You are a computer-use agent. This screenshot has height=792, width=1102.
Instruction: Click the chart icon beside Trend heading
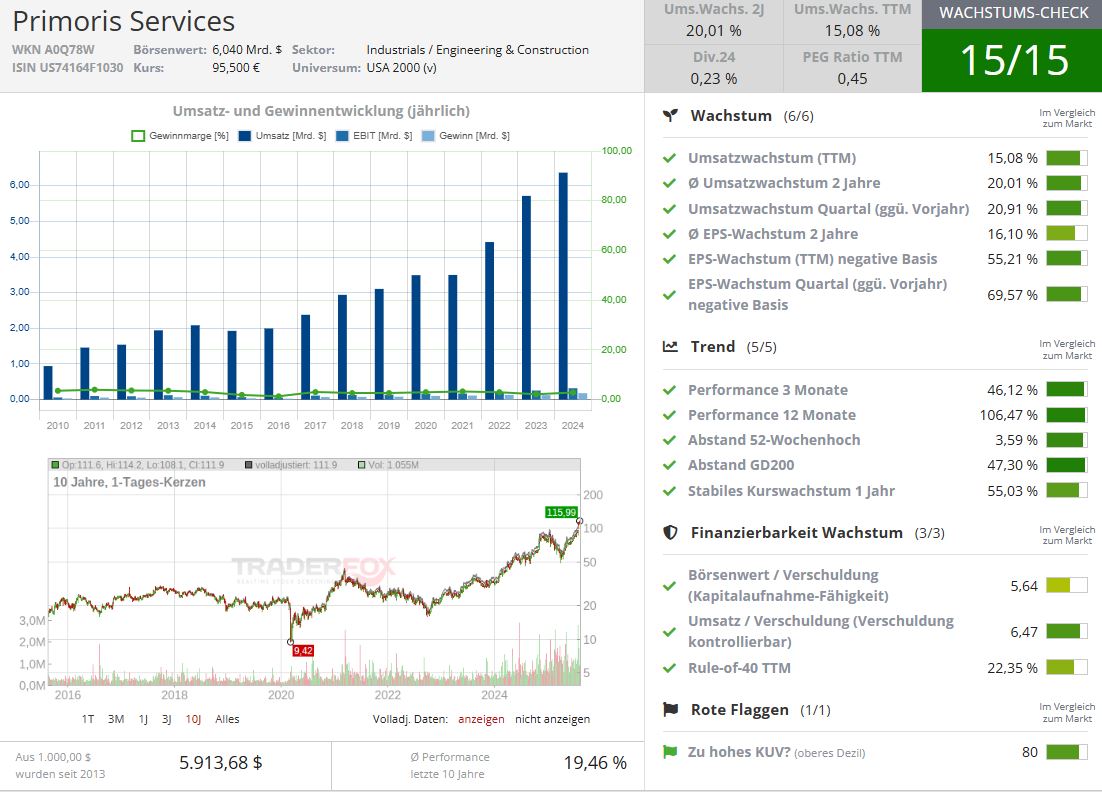[670, 346]
